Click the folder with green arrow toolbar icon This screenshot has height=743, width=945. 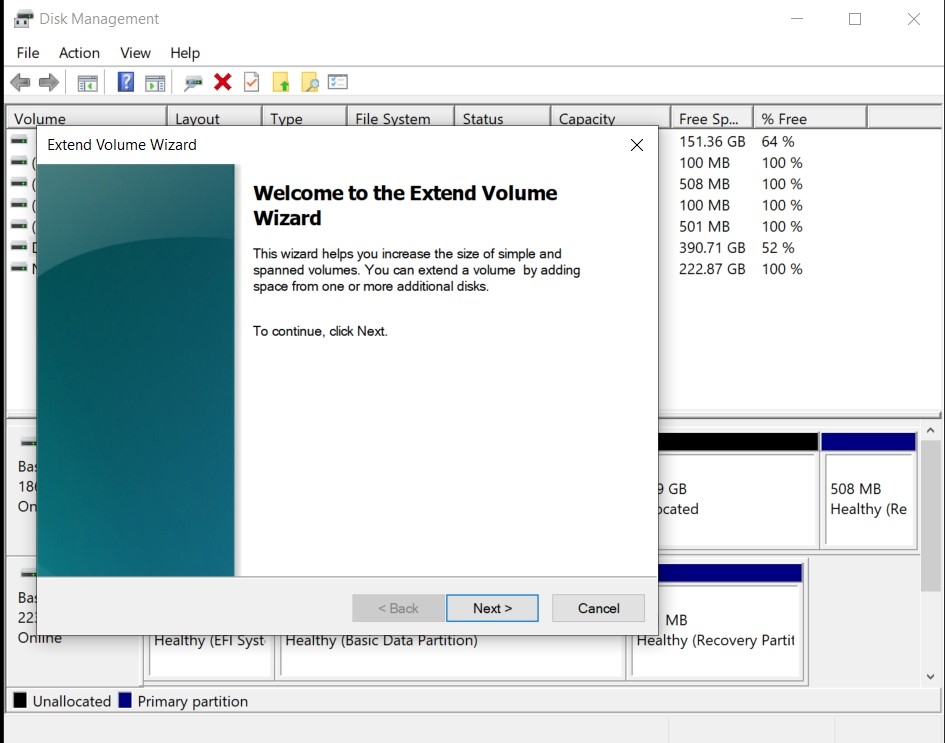click(283, 81)
